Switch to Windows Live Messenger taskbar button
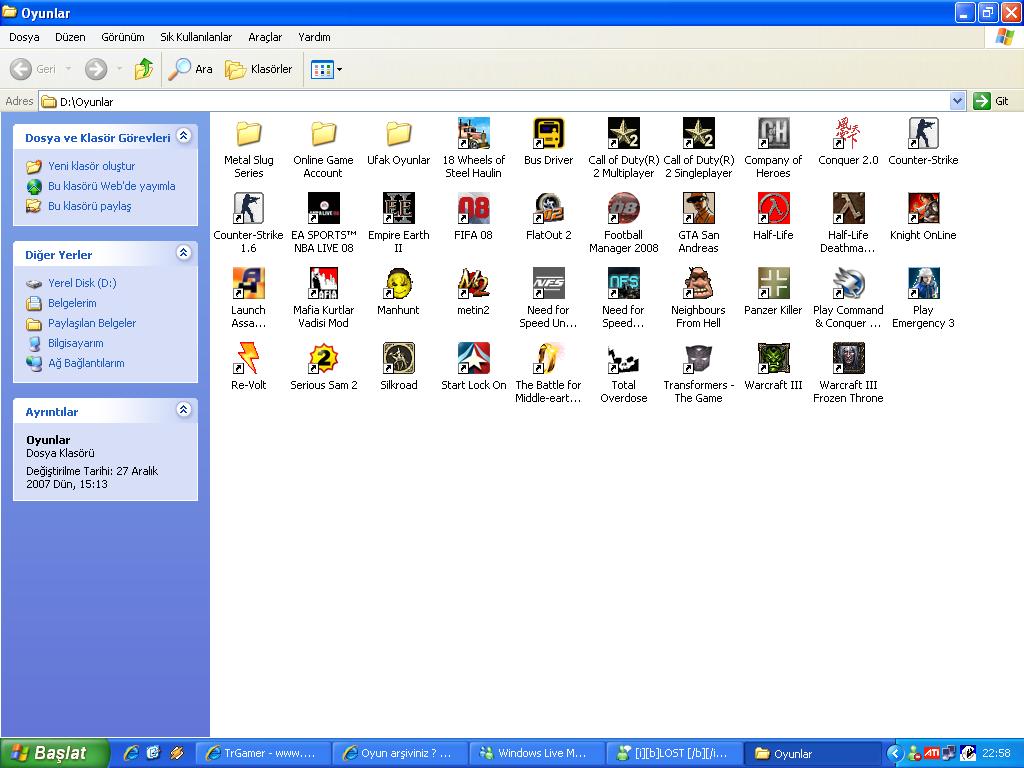Viewport: 1024px width, 768px height. pyautogui.click(x=537, y=754)
